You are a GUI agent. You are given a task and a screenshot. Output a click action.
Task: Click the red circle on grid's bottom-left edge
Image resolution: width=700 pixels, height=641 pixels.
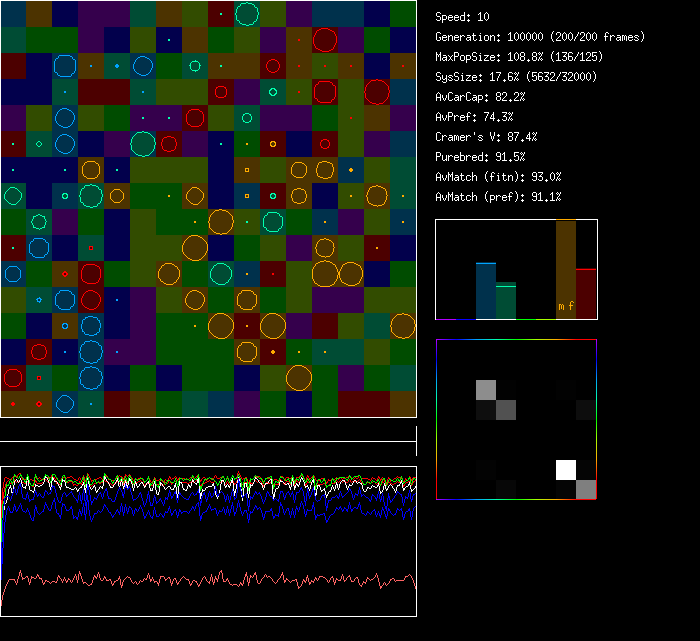point(13,378)
